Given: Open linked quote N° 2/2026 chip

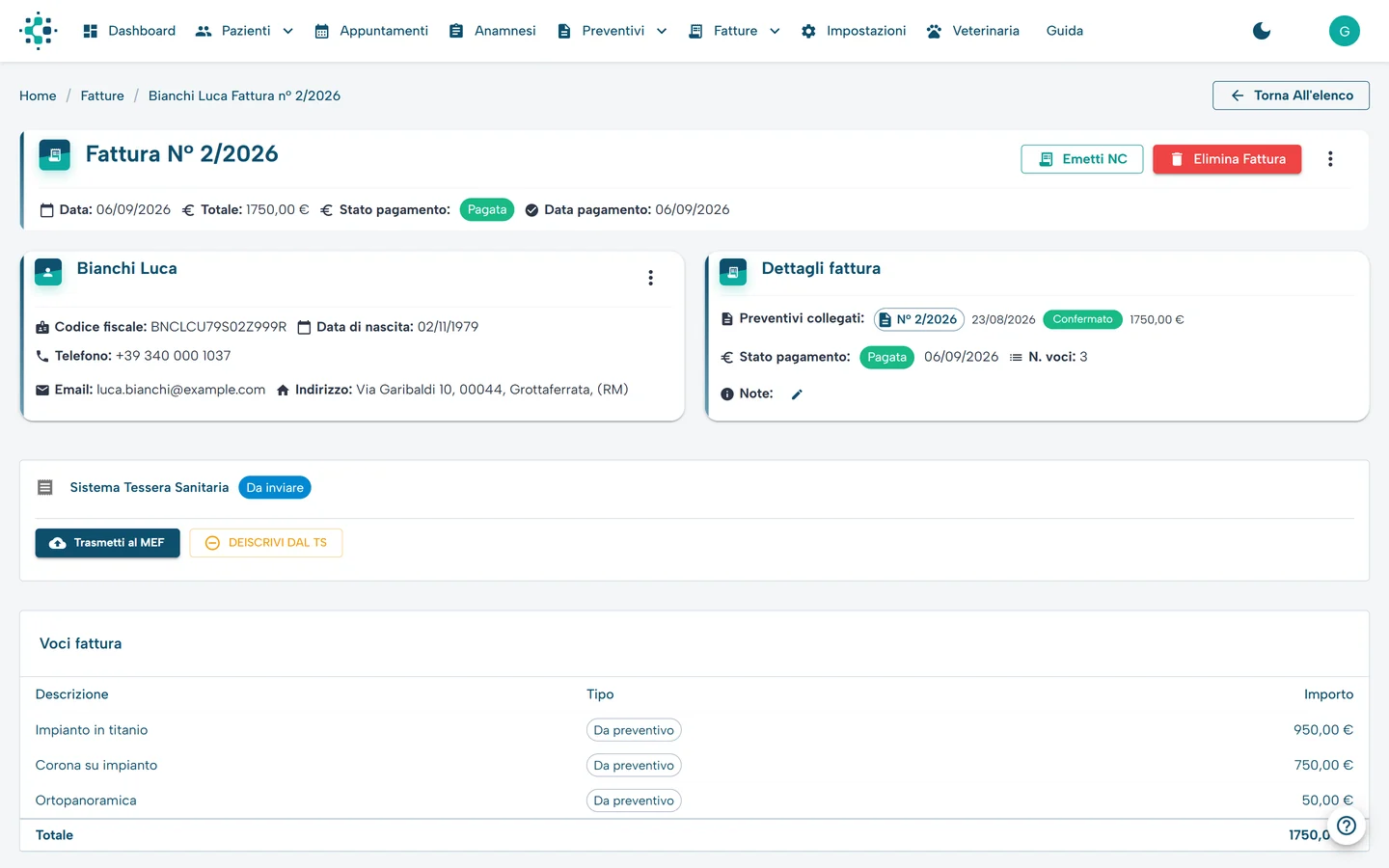Looking at the screenshot, I should point(919,319).
